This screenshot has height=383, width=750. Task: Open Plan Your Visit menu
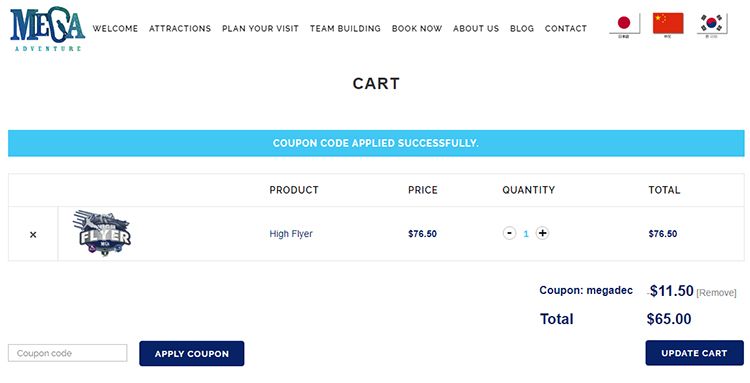(x=260, y=29)
